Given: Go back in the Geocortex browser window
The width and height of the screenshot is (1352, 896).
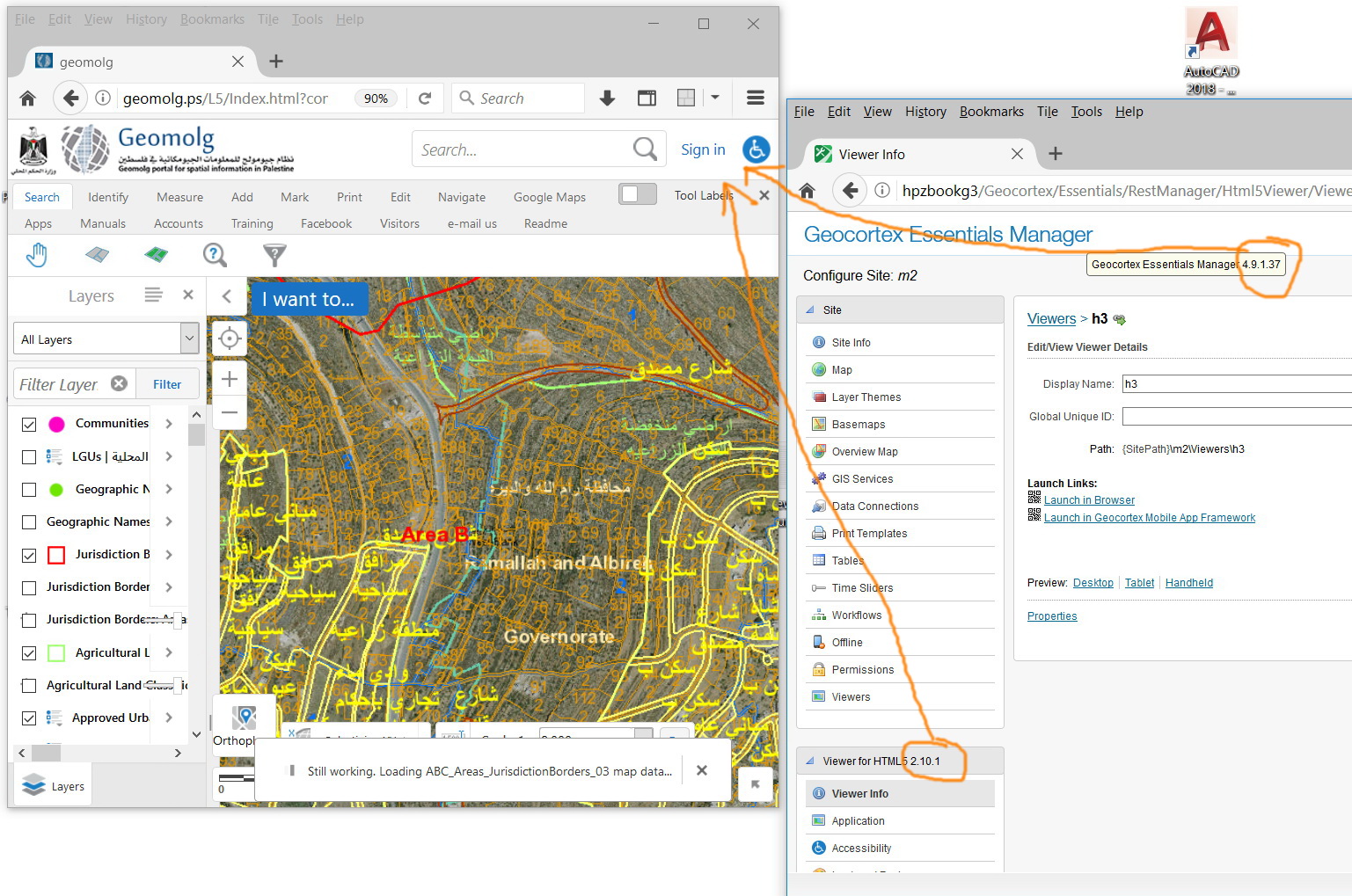Looking at the screenshot, I should [x=850, y=191].
